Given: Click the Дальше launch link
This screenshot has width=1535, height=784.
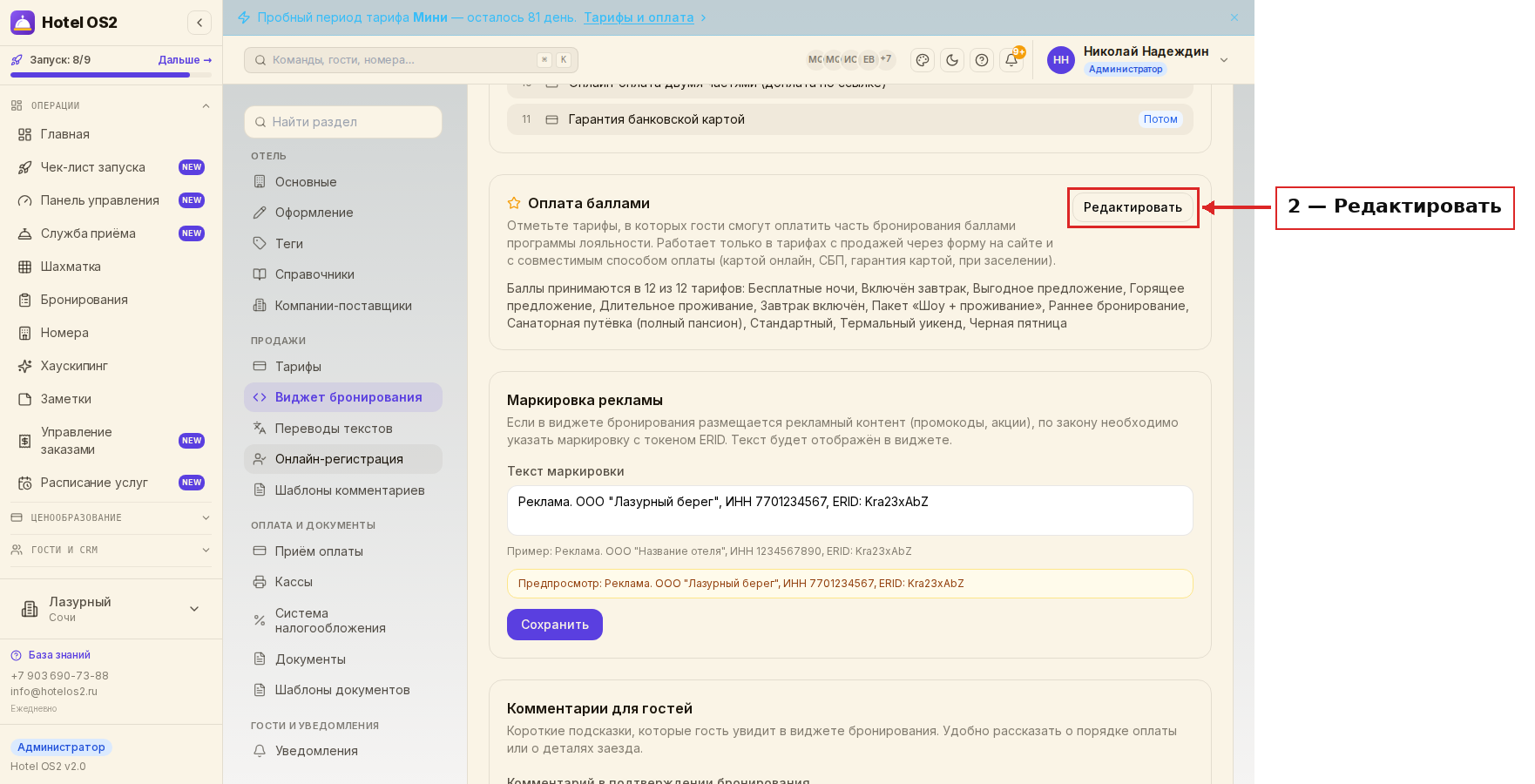Looking at the screenshot, I should [x=185, y=60].
